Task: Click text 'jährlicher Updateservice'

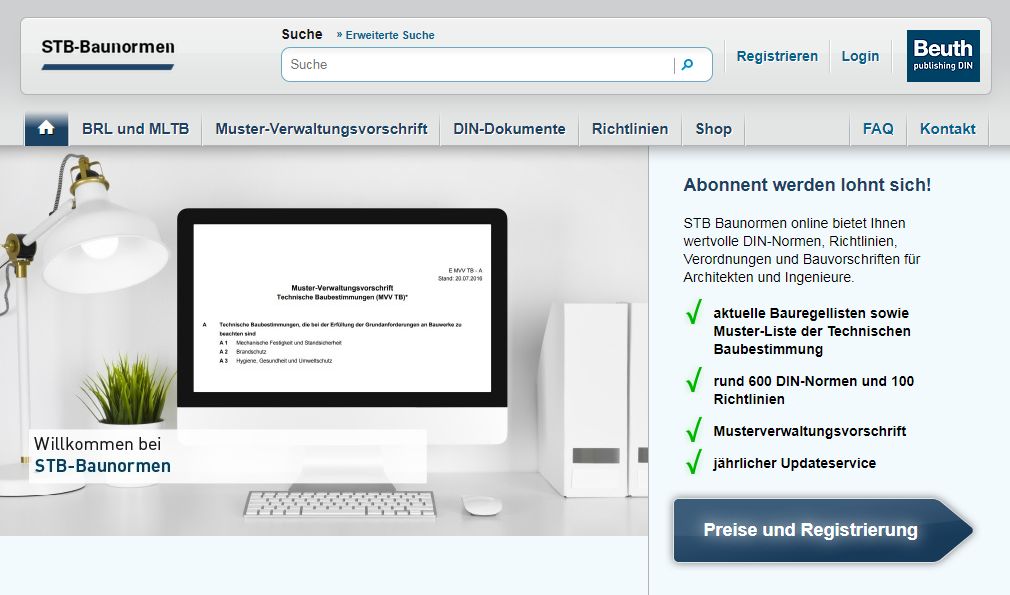Action: click(x=794, y=464)
